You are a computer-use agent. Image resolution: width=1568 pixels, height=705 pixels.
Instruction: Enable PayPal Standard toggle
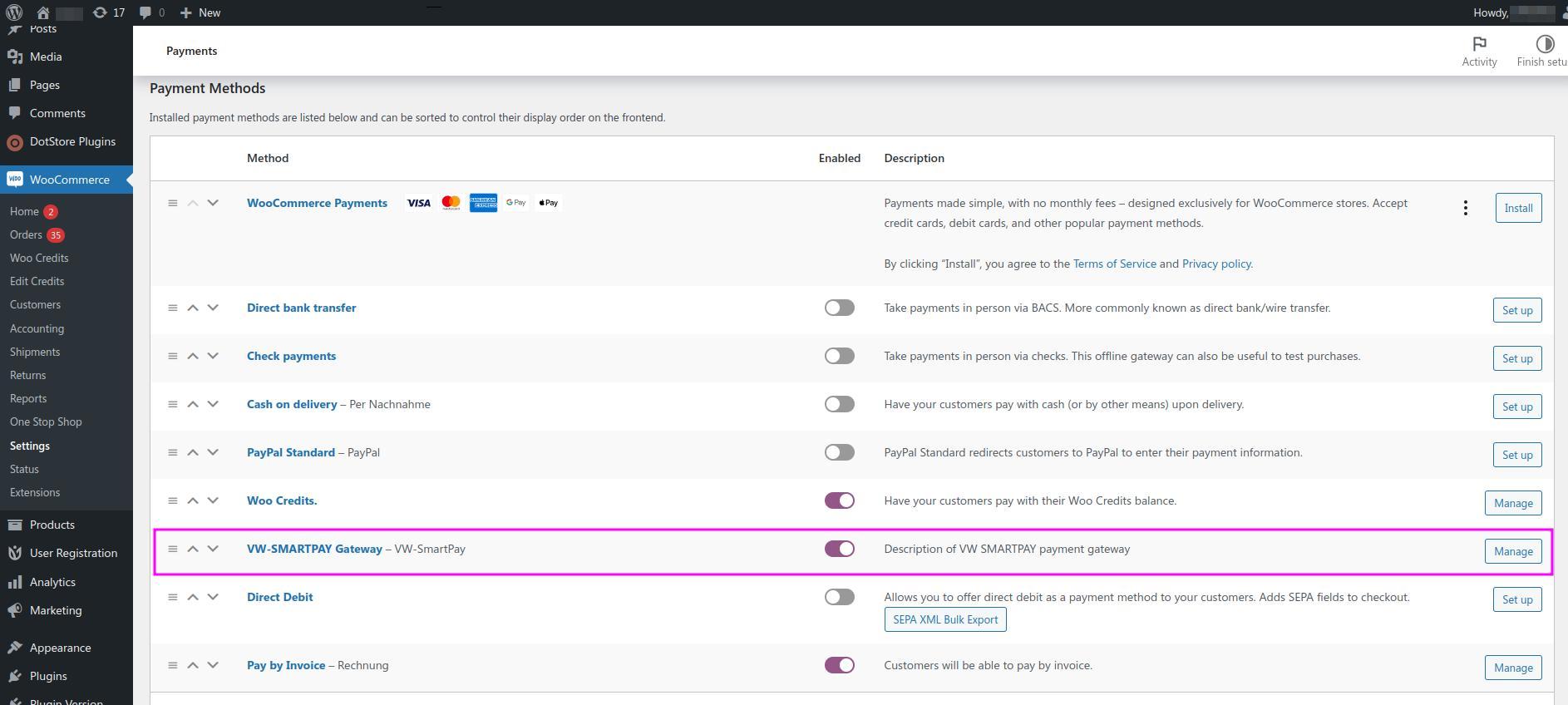pyautogui.click(x=840, y=452)
